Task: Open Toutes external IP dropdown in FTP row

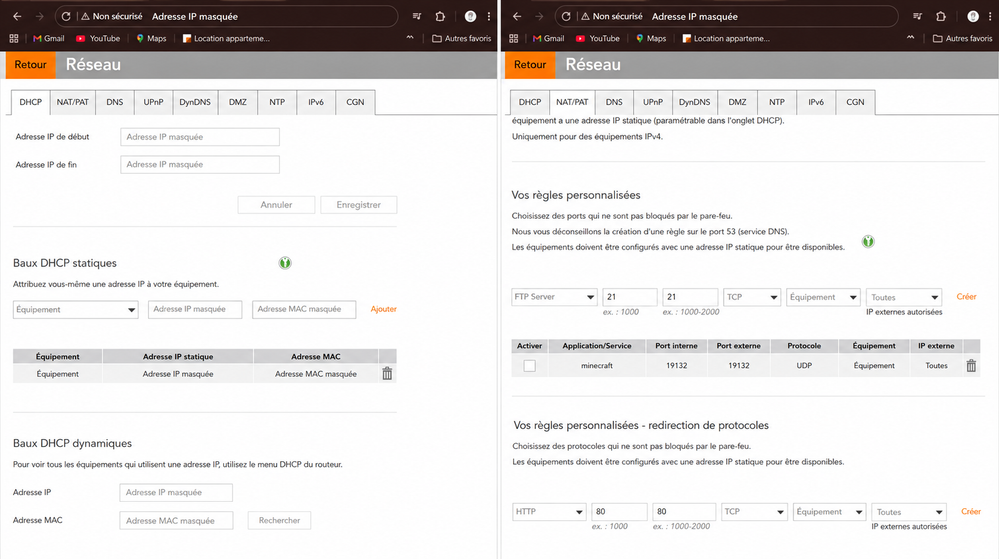Action: tap(904, 297)
